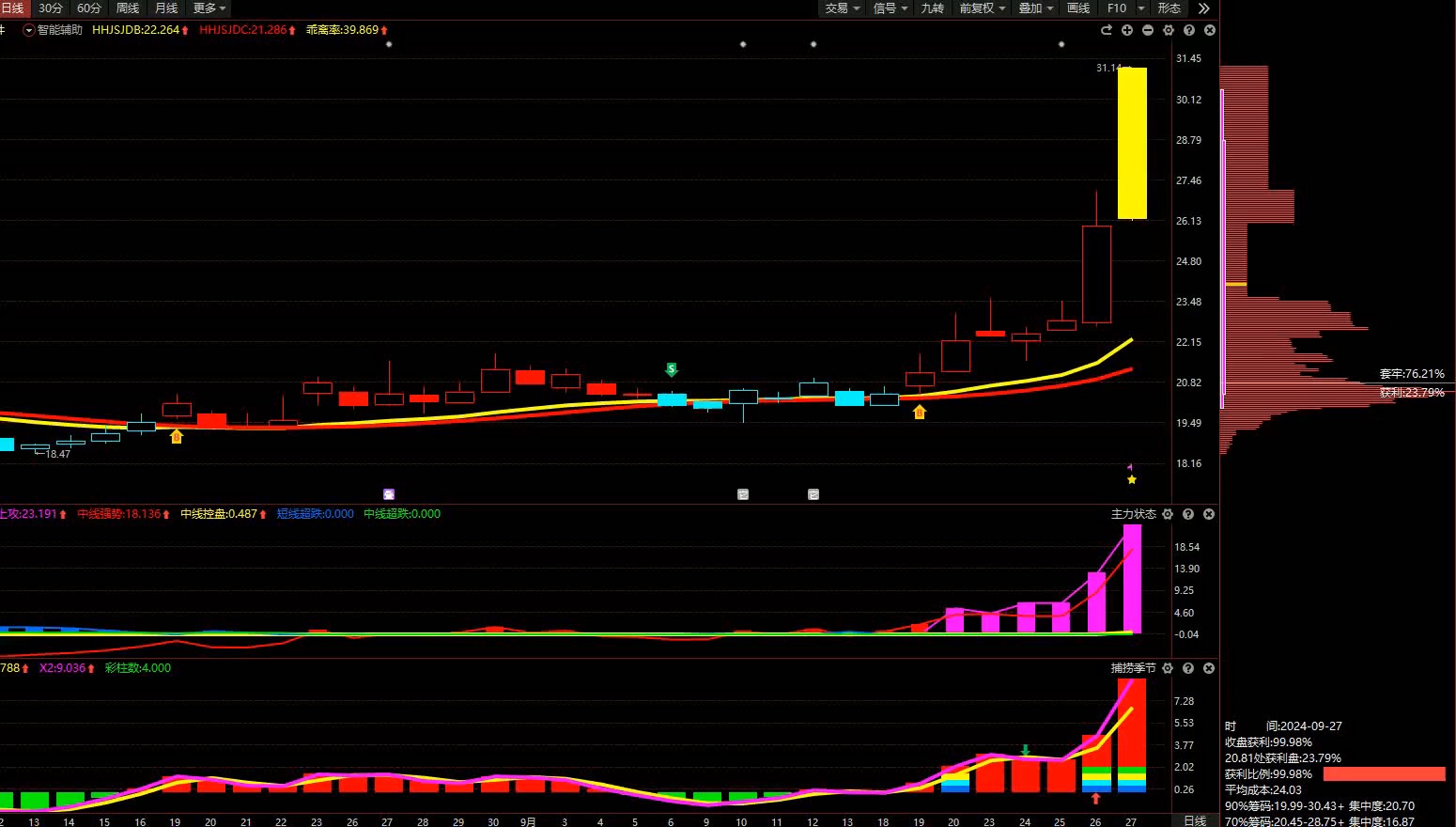Click the HHJSJDC:21.286 indicator value
Viewport: 1456px width, 827px height.
[243, 30]
